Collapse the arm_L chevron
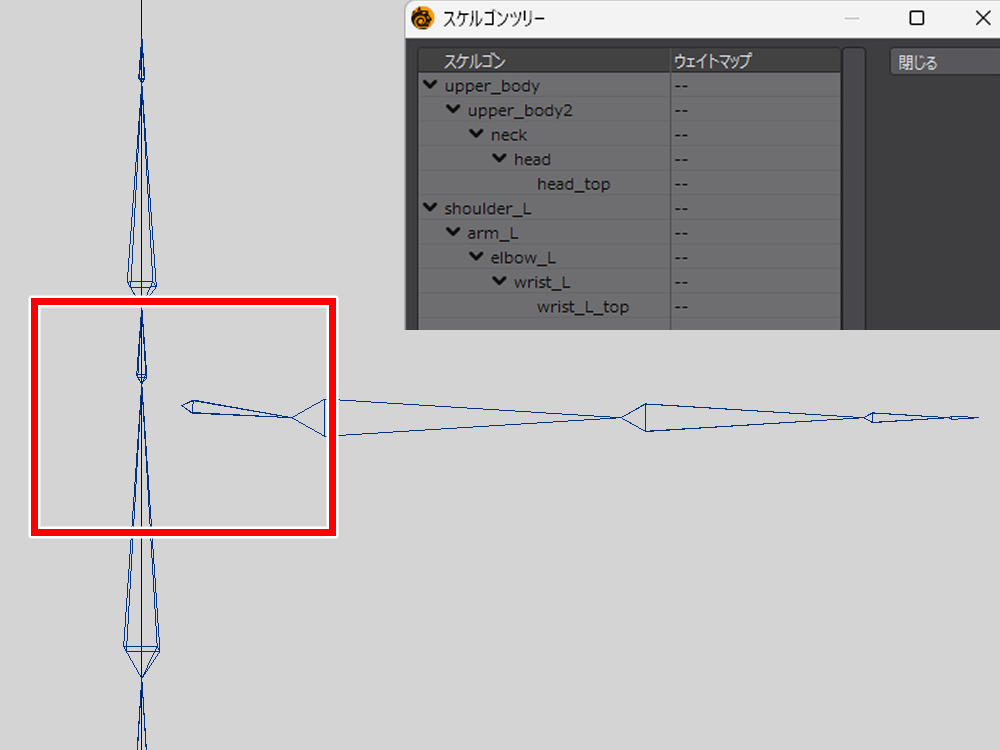Image resolution: width=1000 pixels, height=750 pixels. click(x=453, y=232)
